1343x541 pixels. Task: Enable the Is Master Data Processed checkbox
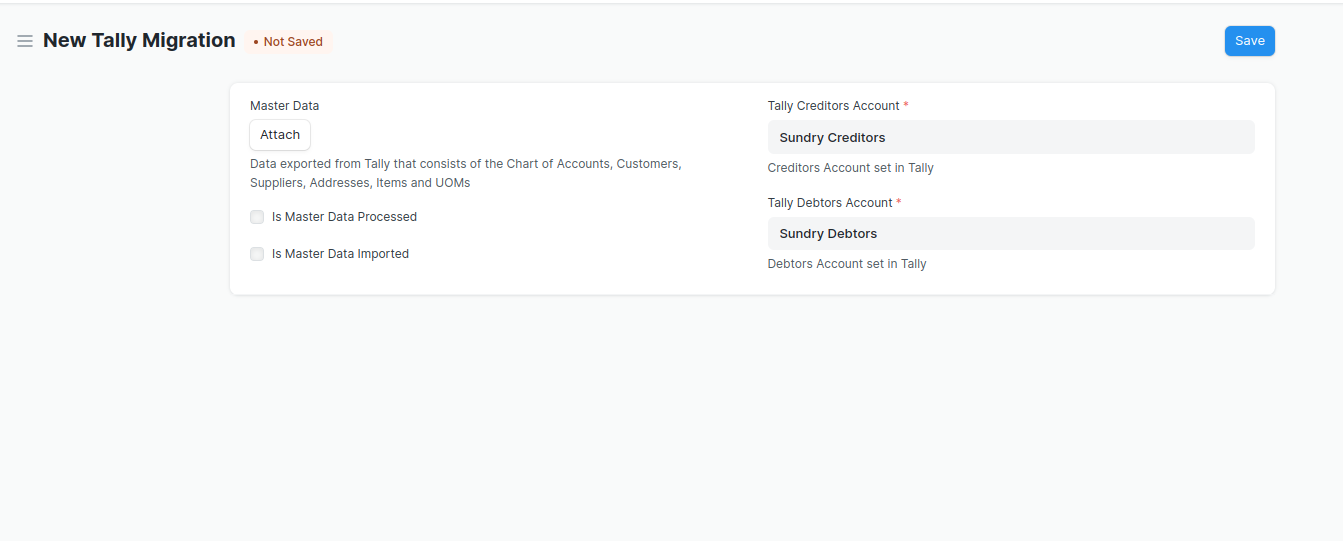[x=257, y=217]
